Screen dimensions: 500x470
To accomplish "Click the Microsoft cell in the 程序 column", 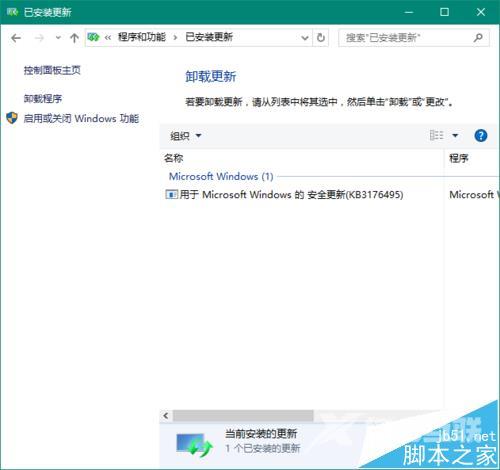I will point(473,194).
